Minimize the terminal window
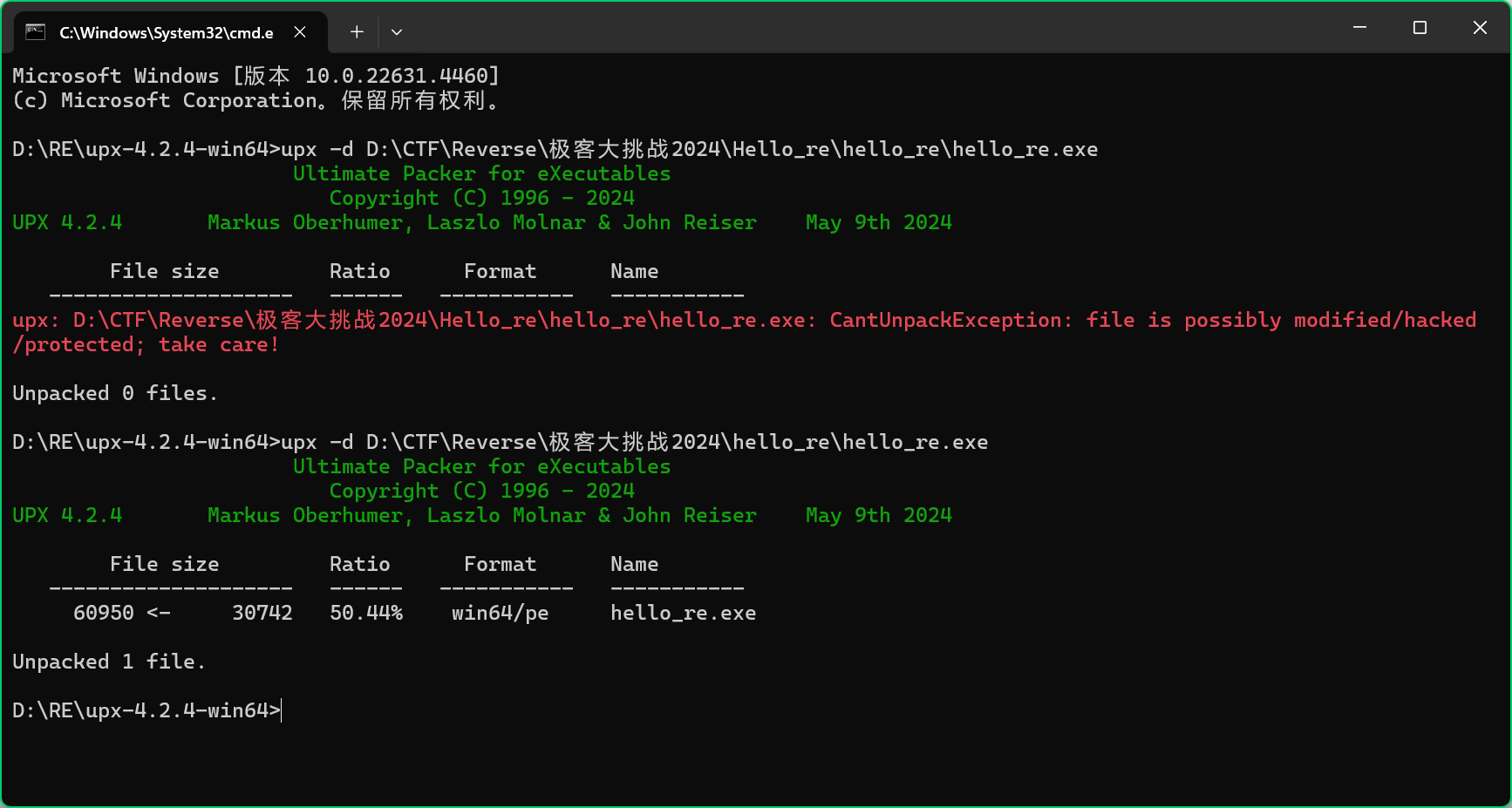The width and height of the screenshot is (1512, 808). [x=1359, y=28]
